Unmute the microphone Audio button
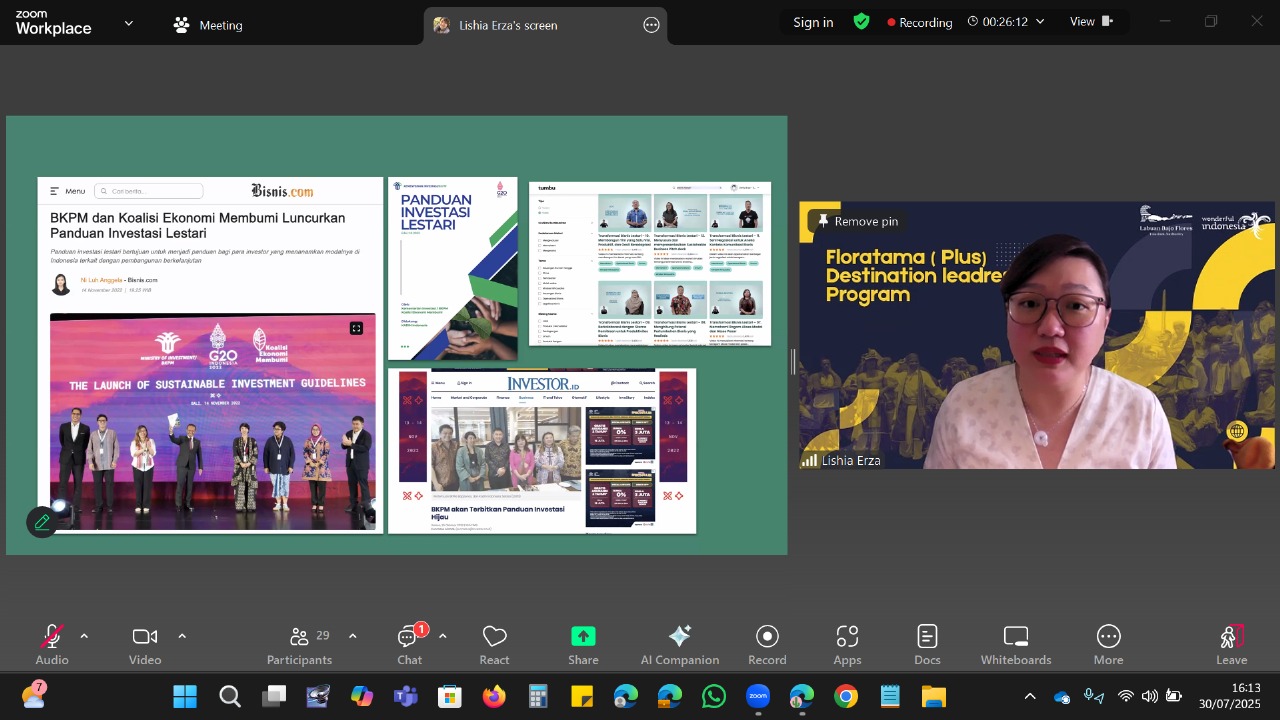 [51, 645]
